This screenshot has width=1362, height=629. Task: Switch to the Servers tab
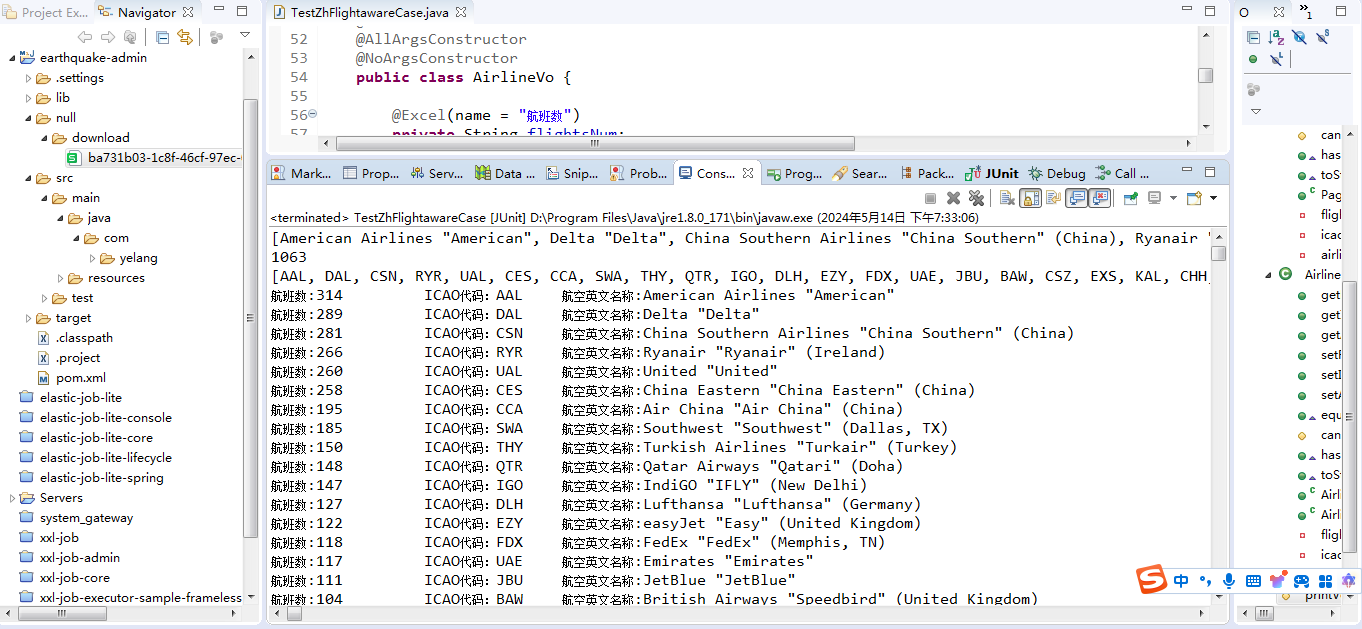[437, 173]
